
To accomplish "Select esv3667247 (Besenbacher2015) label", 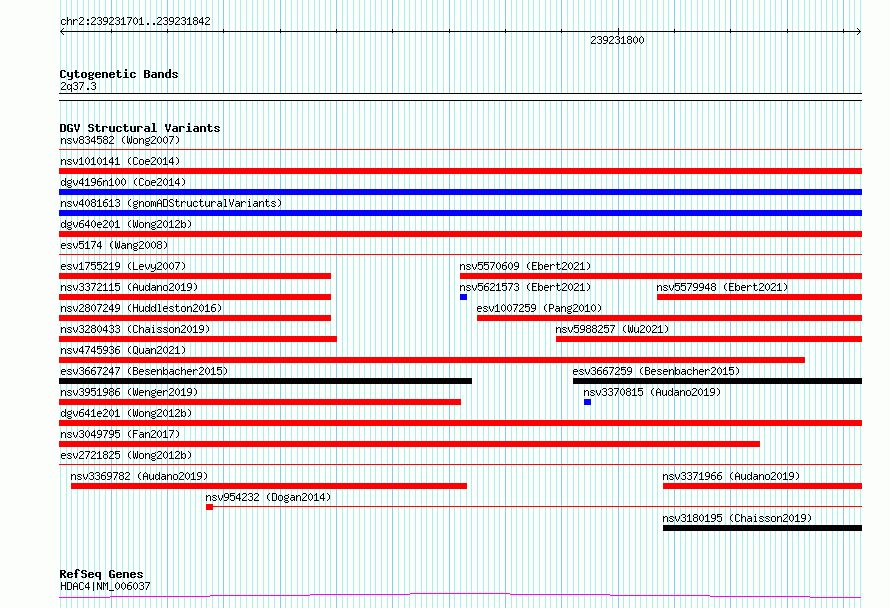I will (x=144, y=371).
